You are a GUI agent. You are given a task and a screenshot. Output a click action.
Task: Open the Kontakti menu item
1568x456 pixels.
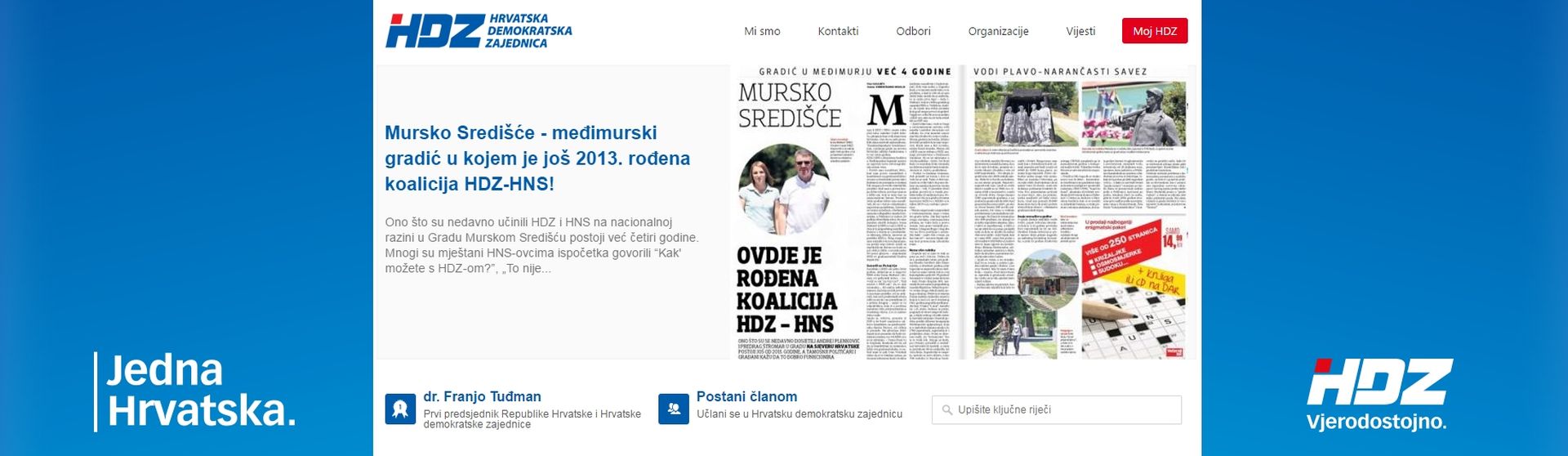click(838, 31)
